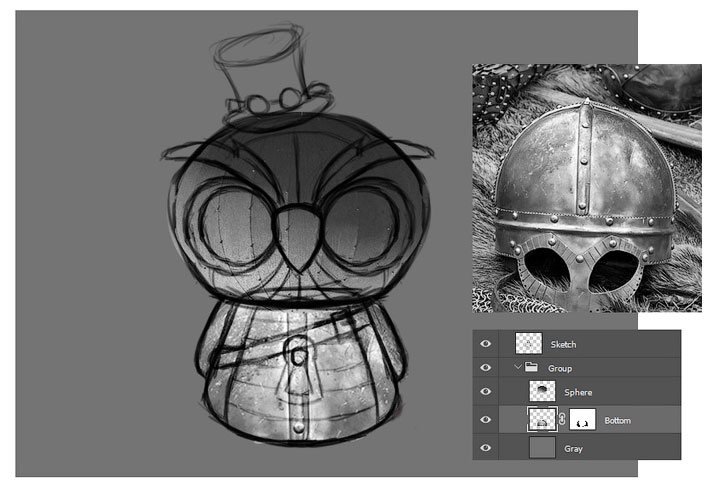Hide the Sphere layer

click(485, 392)
